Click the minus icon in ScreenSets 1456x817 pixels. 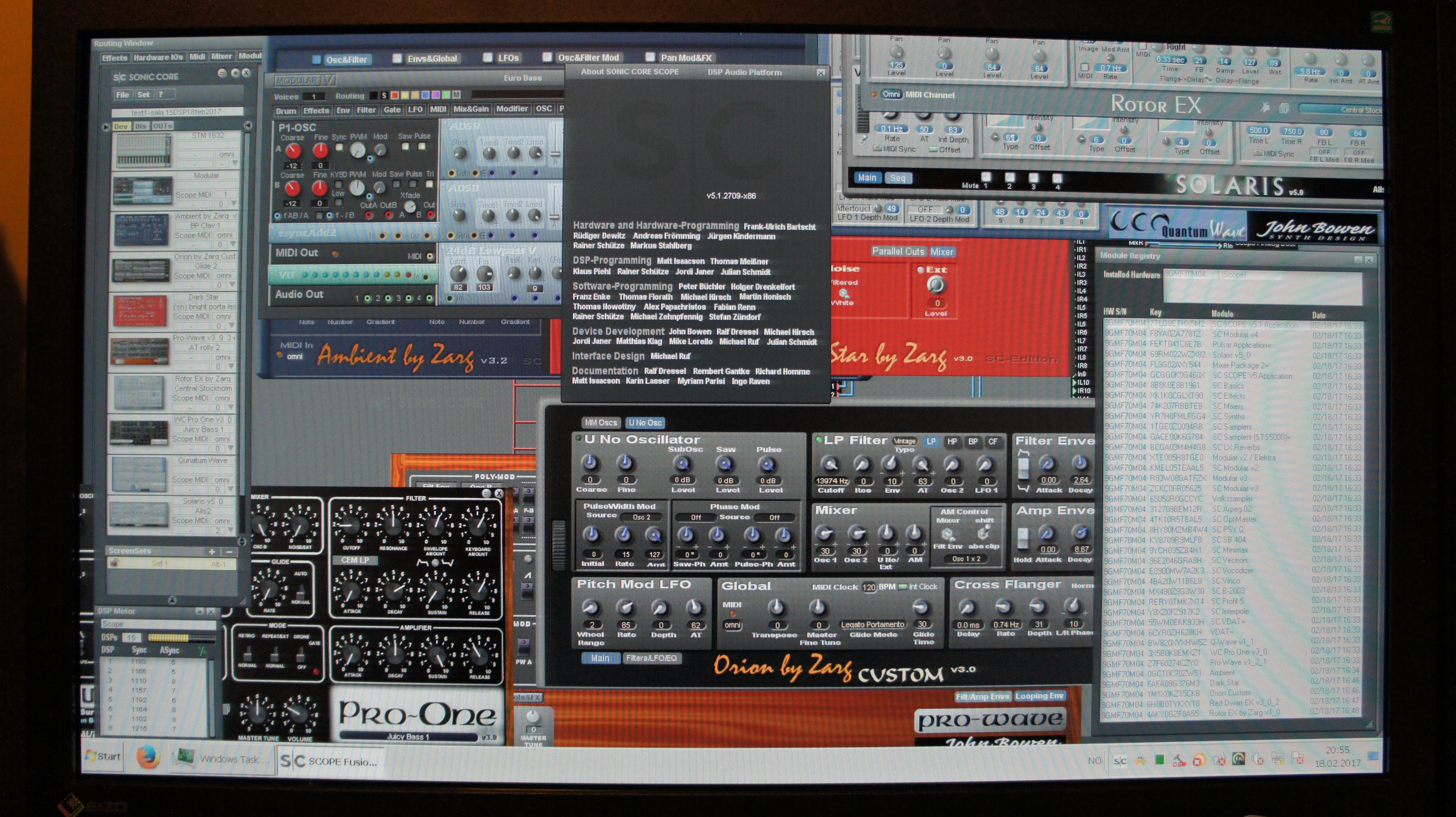point(230,552)
